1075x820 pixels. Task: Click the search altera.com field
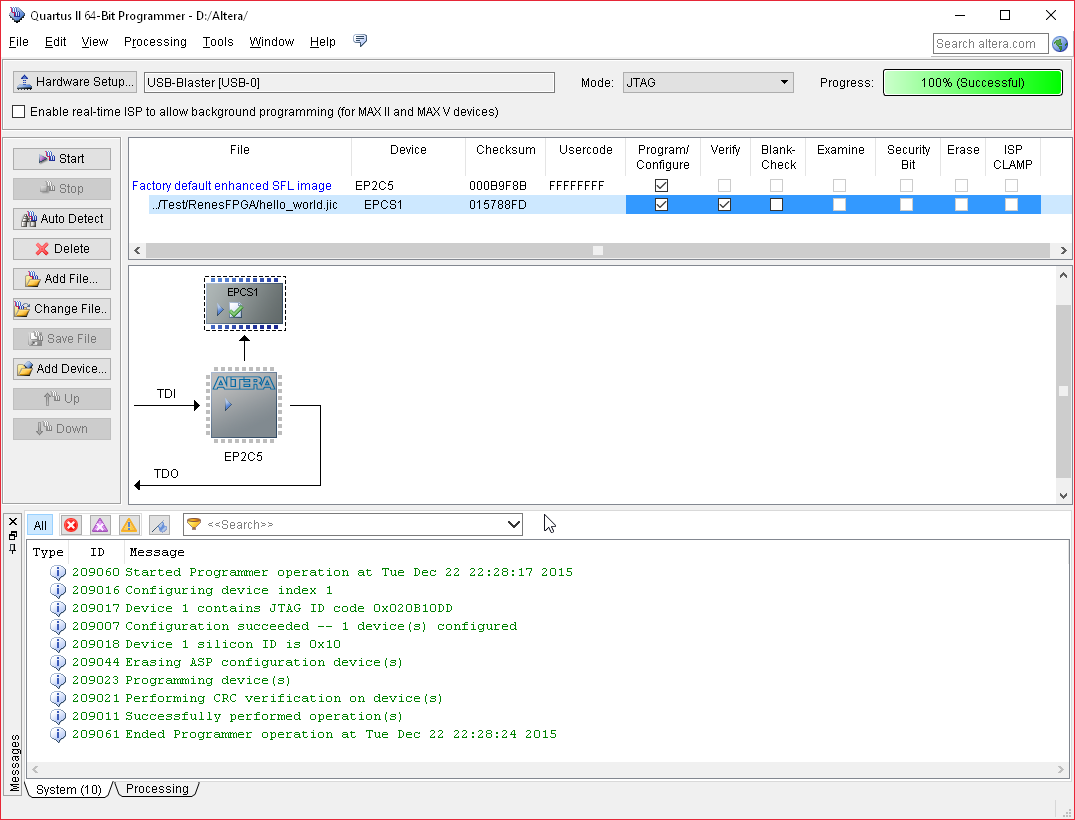(990, 44)
